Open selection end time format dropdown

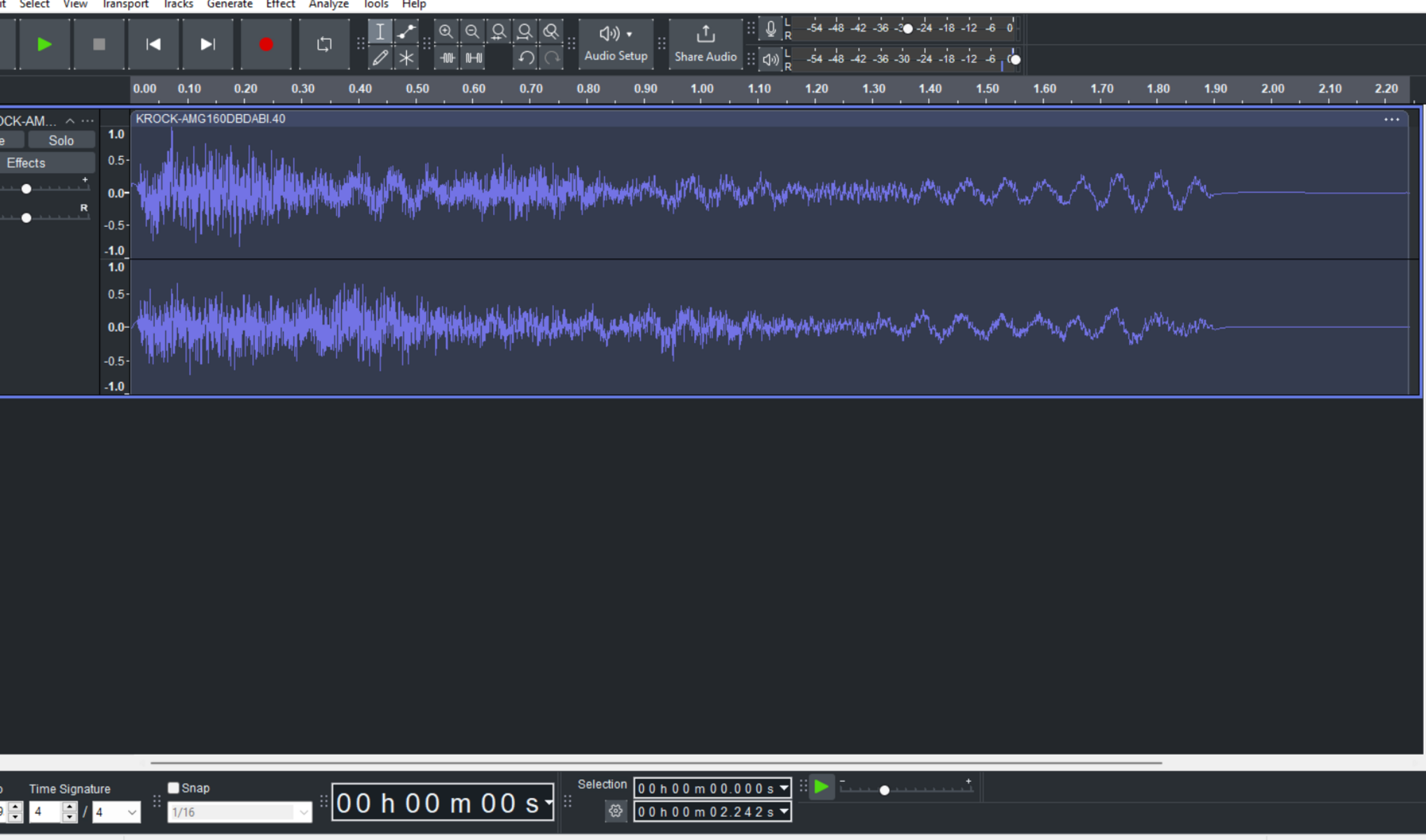784,811
